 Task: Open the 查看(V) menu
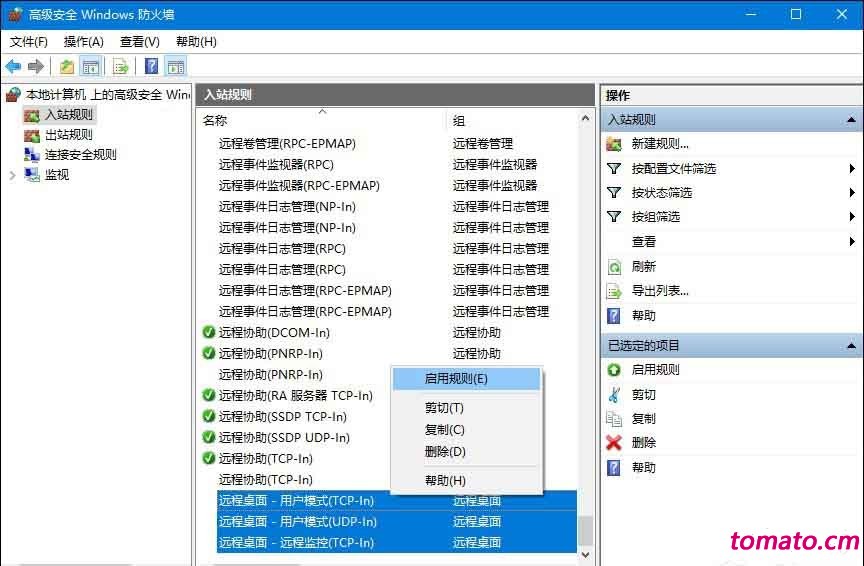139,42
